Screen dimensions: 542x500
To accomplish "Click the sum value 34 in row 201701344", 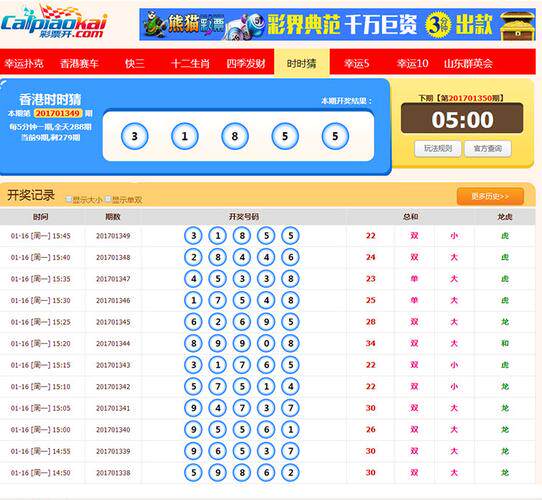I will [371, 343].
